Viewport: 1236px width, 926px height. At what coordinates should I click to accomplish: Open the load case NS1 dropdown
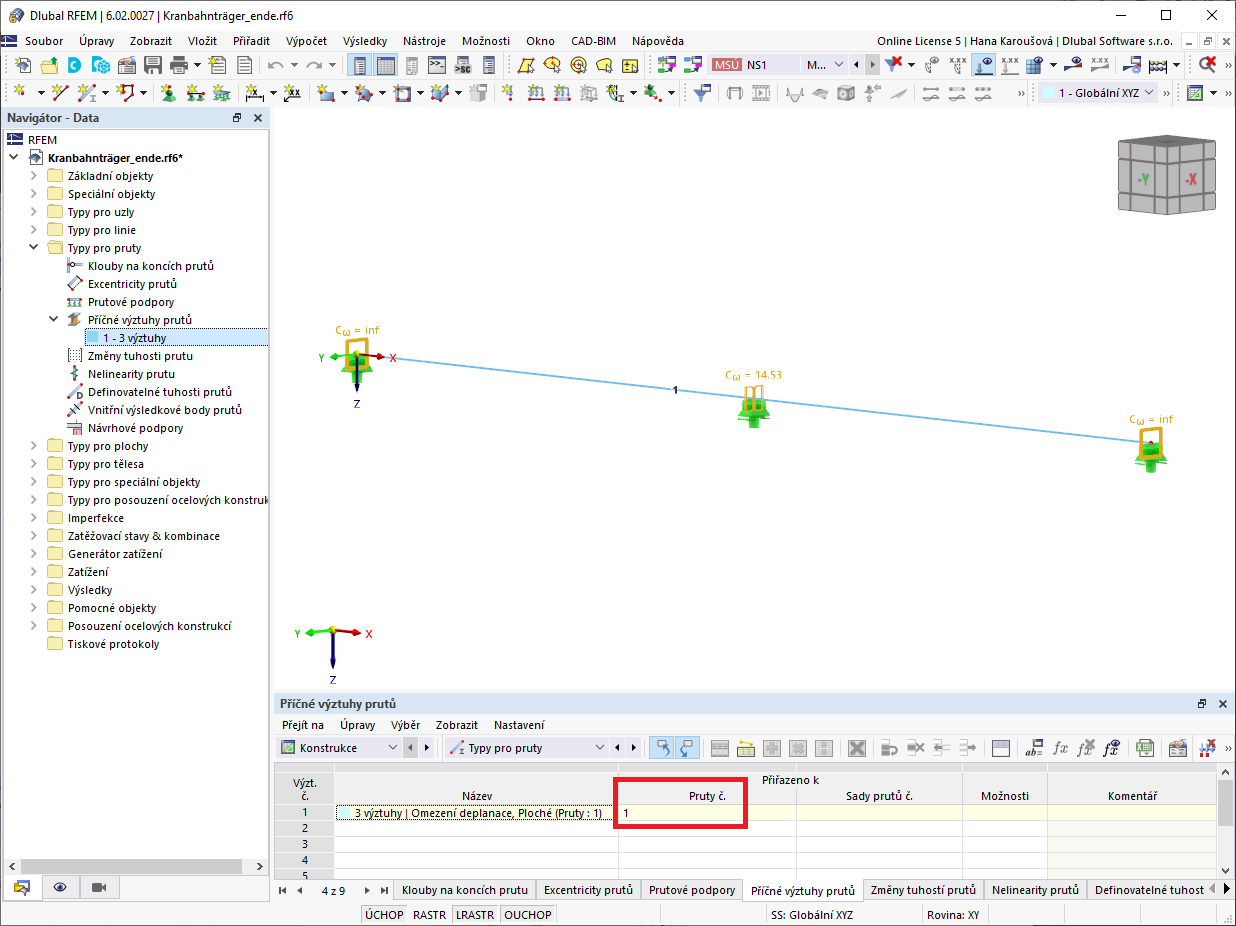point(779,65)
